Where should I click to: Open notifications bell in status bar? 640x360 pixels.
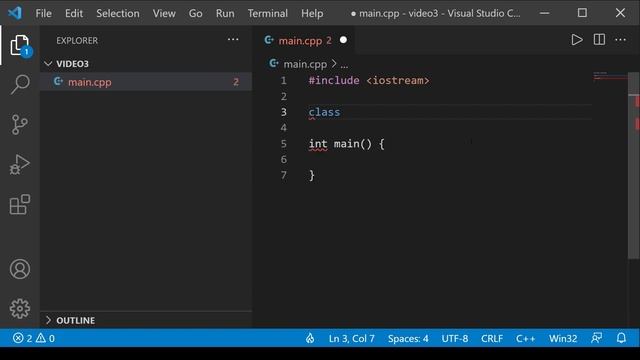[x=621, y=338]
